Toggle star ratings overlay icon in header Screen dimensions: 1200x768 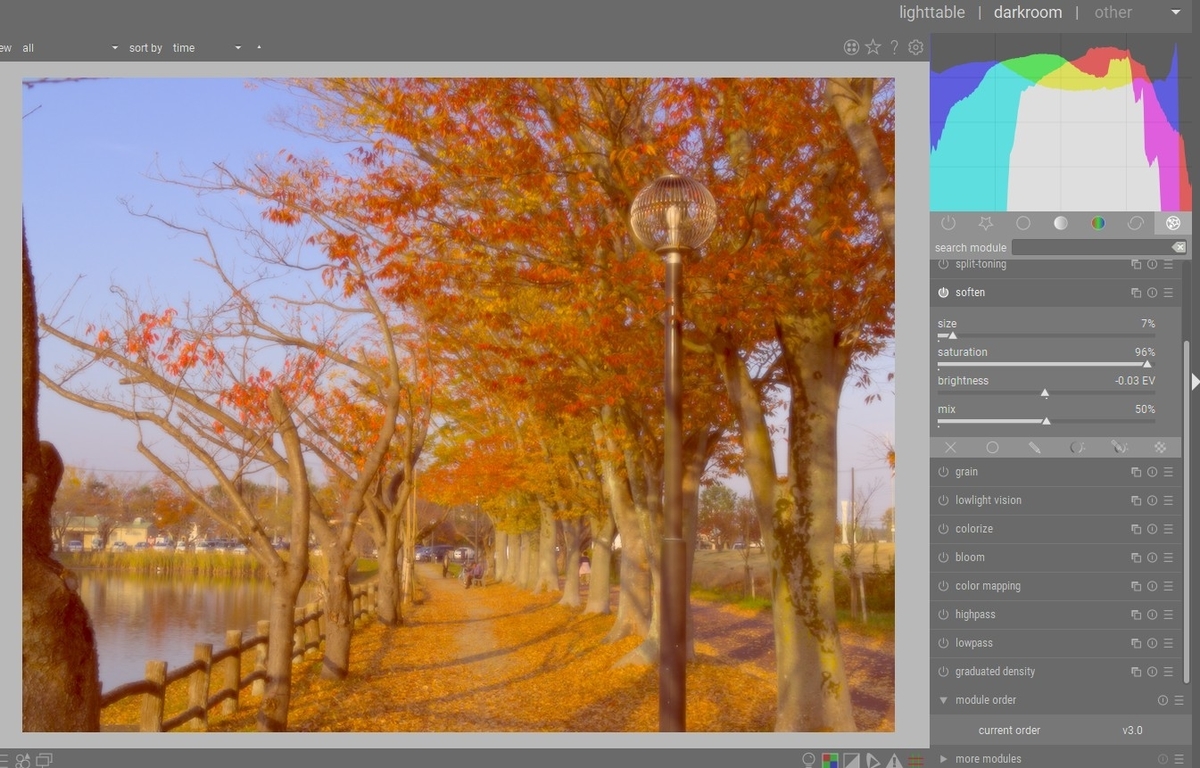click(x=873, y=47)
